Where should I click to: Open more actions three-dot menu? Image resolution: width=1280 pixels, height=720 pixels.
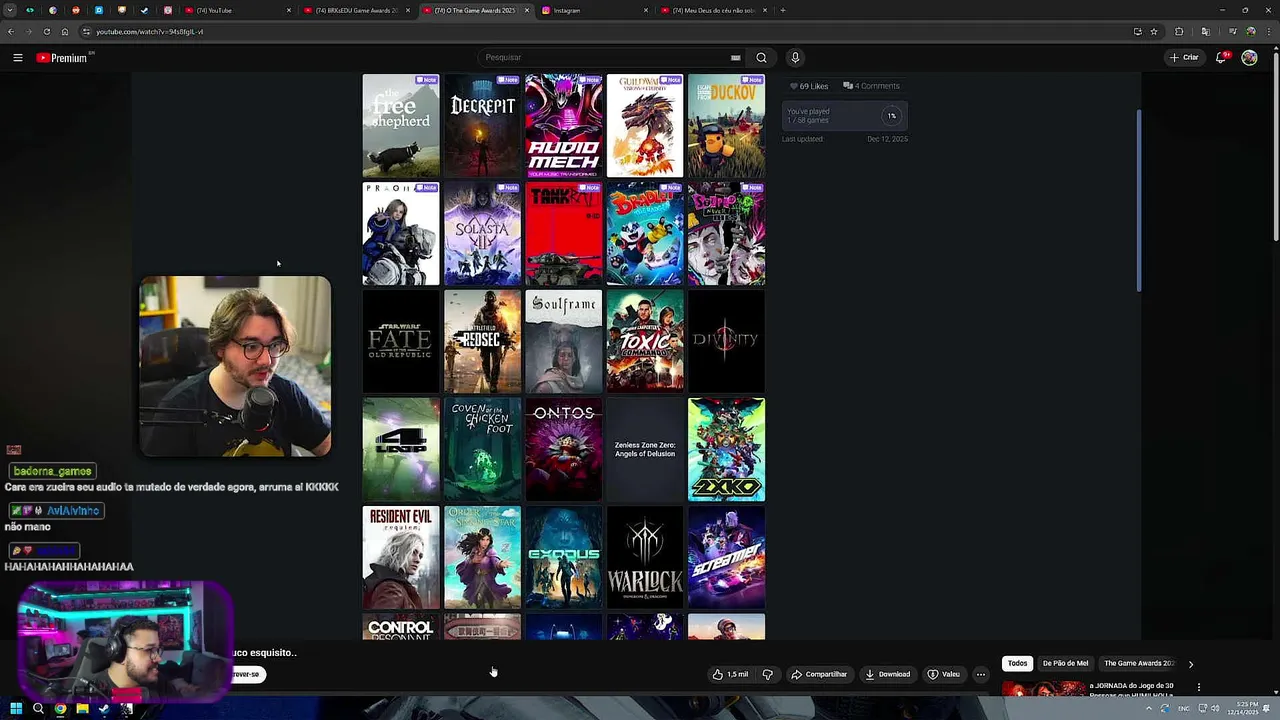pyautogui.click(x=981, y=674)
